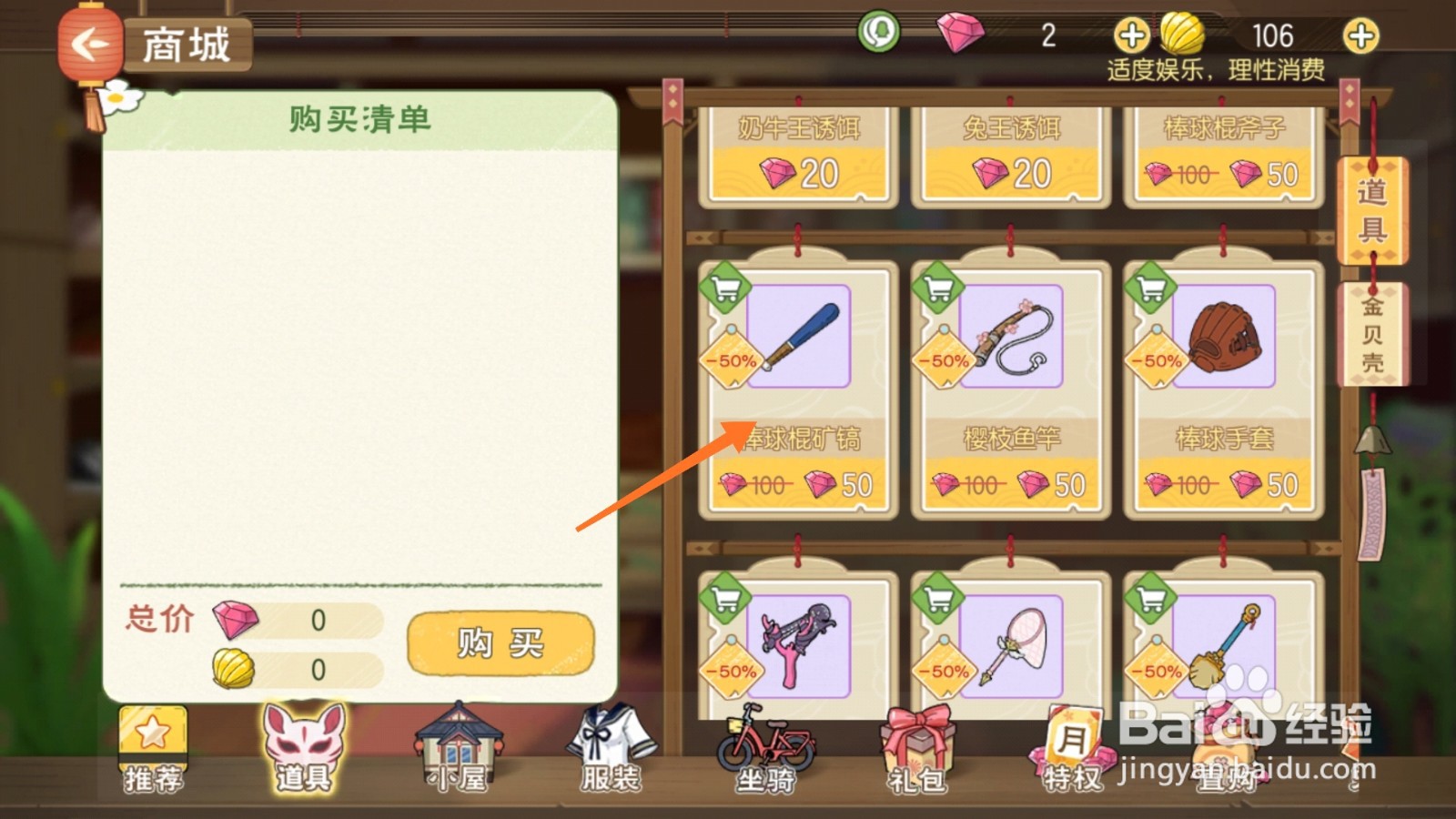Viewport: 1456px width, 819px height.
Task: Add the slingshot item to cart
Action: click(x=724, y=598)
